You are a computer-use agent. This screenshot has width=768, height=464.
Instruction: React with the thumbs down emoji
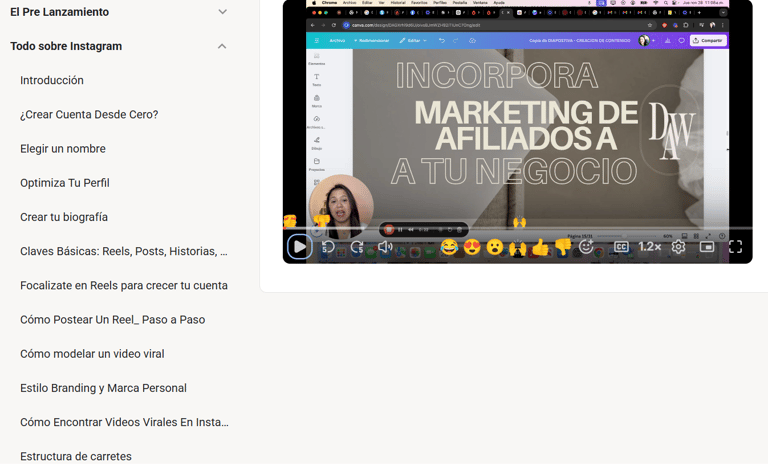pos(563,247)
